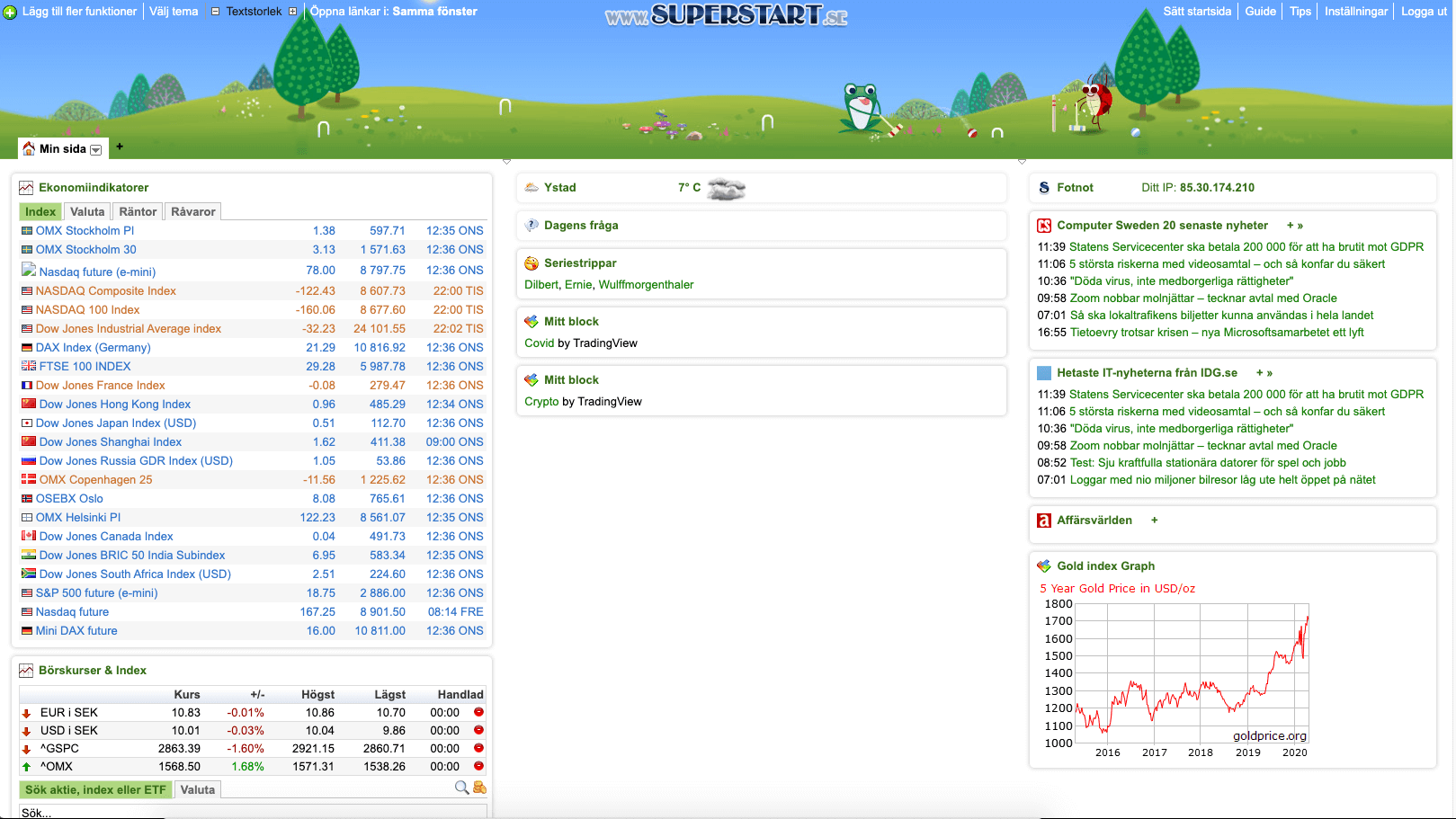
Task: Remove the USD i SEK row
Action: point(478,730)
